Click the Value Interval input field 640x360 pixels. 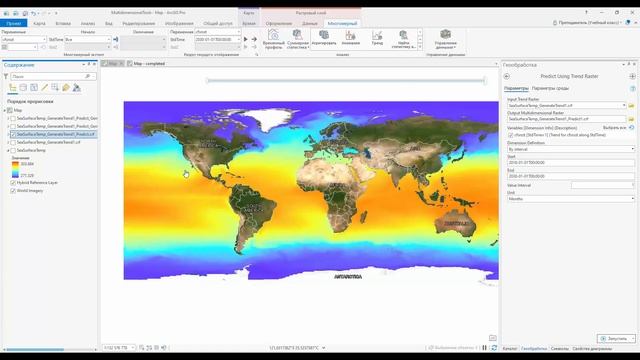(x=603, y=185)
